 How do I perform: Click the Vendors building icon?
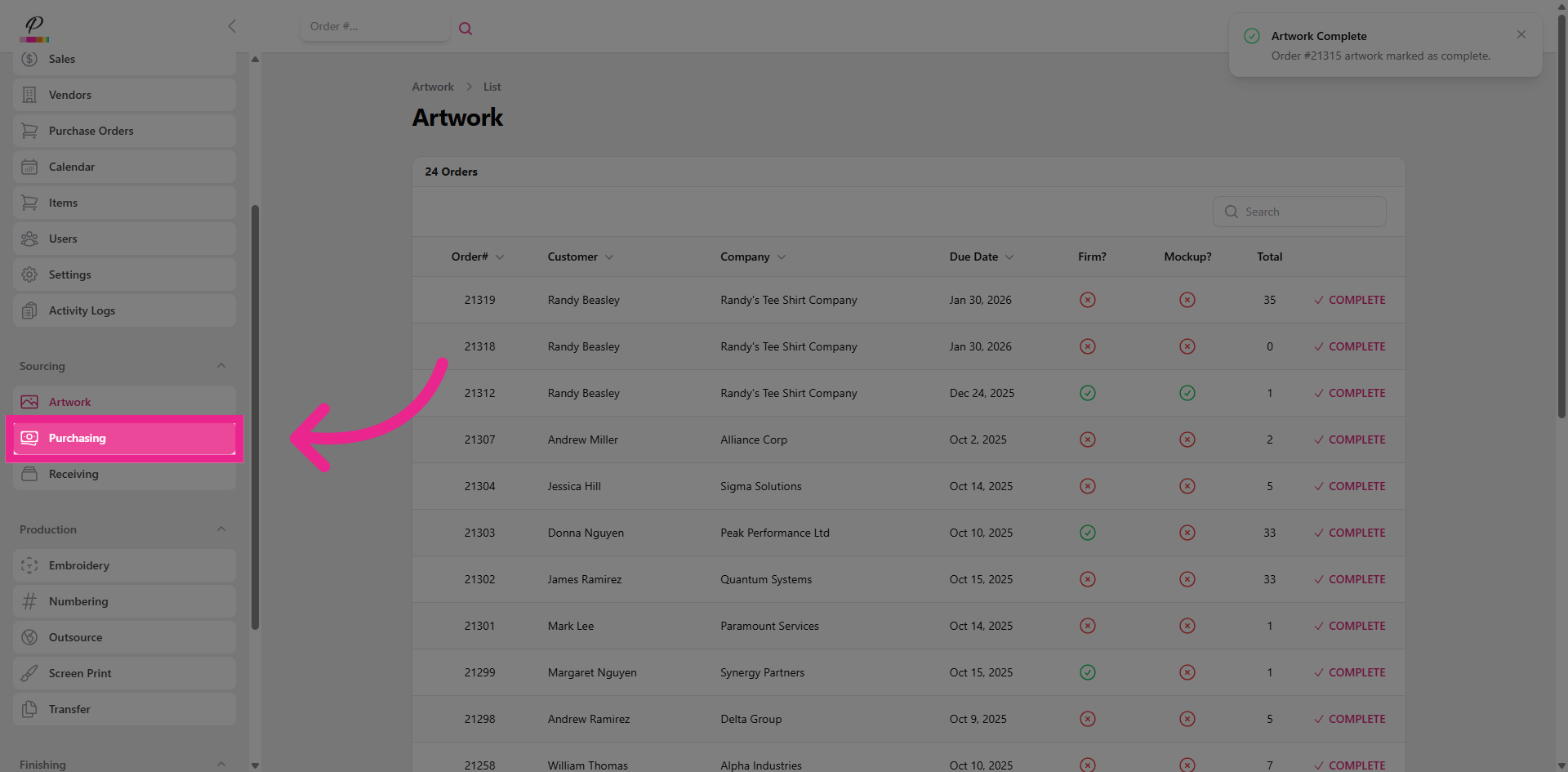(29, 95)
